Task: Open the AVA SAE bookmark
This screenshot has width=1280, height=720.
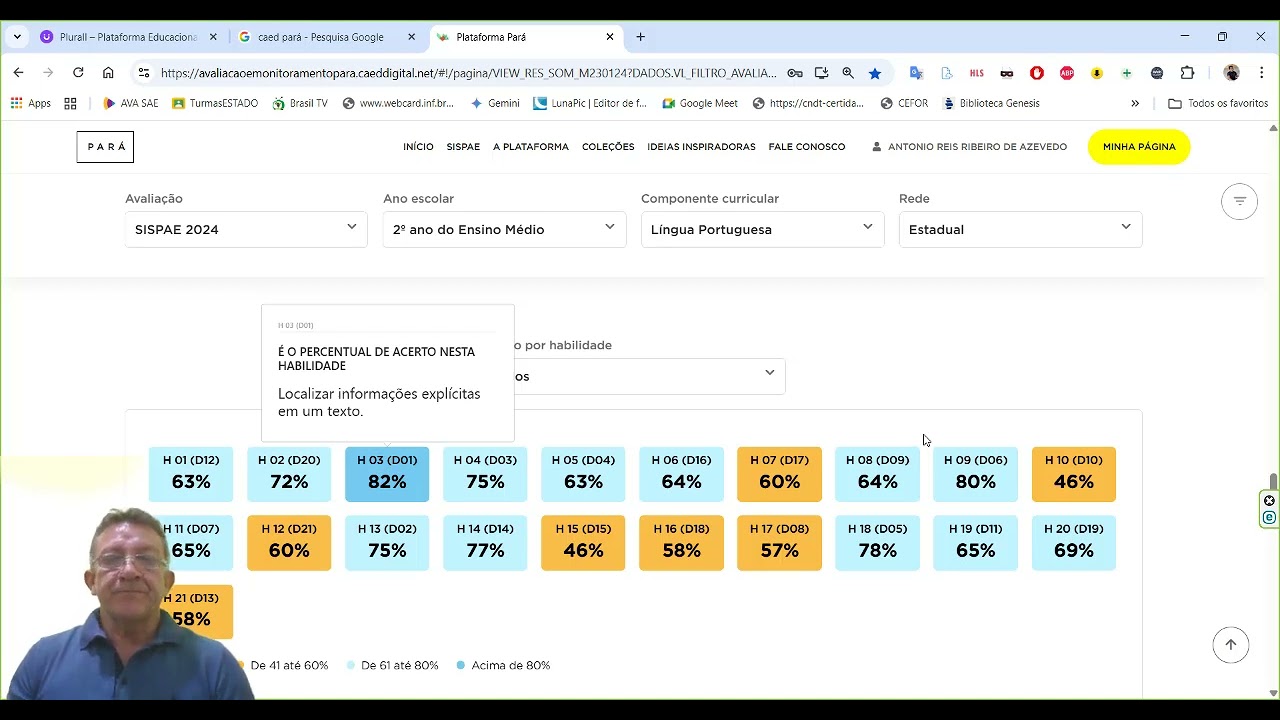Action: [131, 103]
